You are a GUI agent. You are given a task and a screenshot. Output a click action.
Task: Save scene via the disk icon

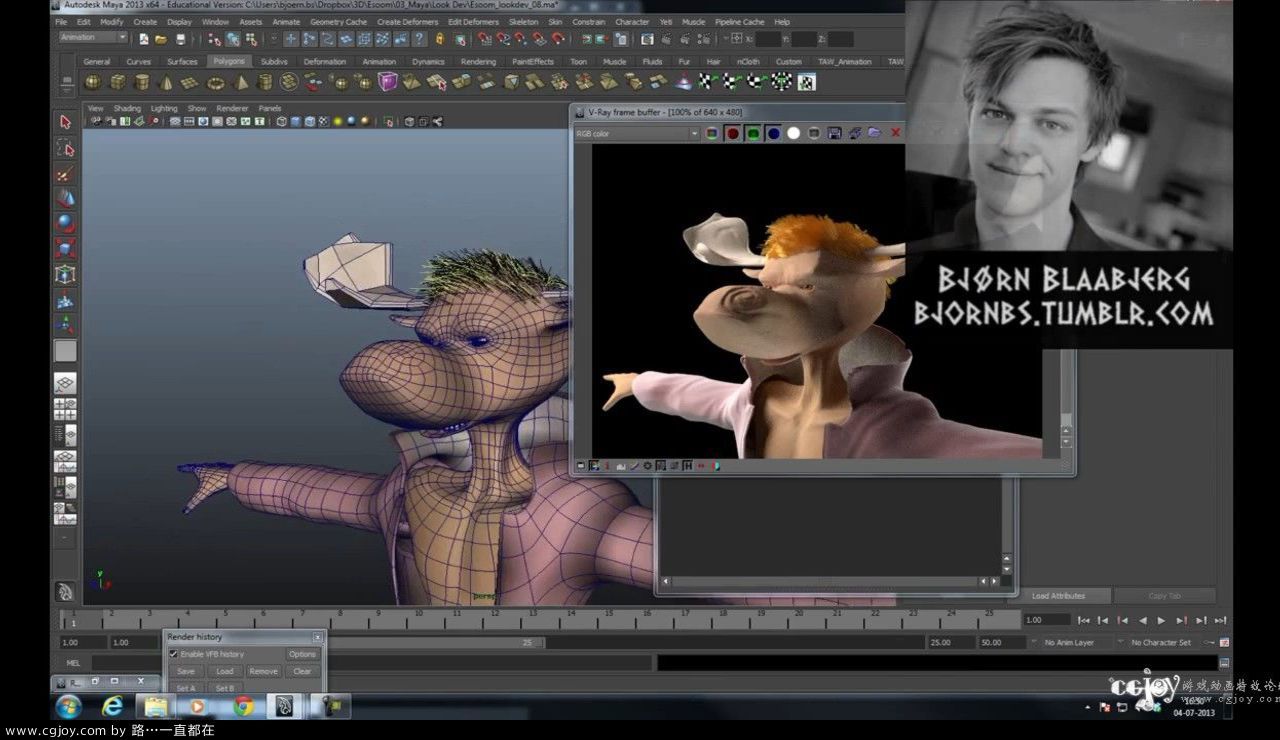point(181,39)
